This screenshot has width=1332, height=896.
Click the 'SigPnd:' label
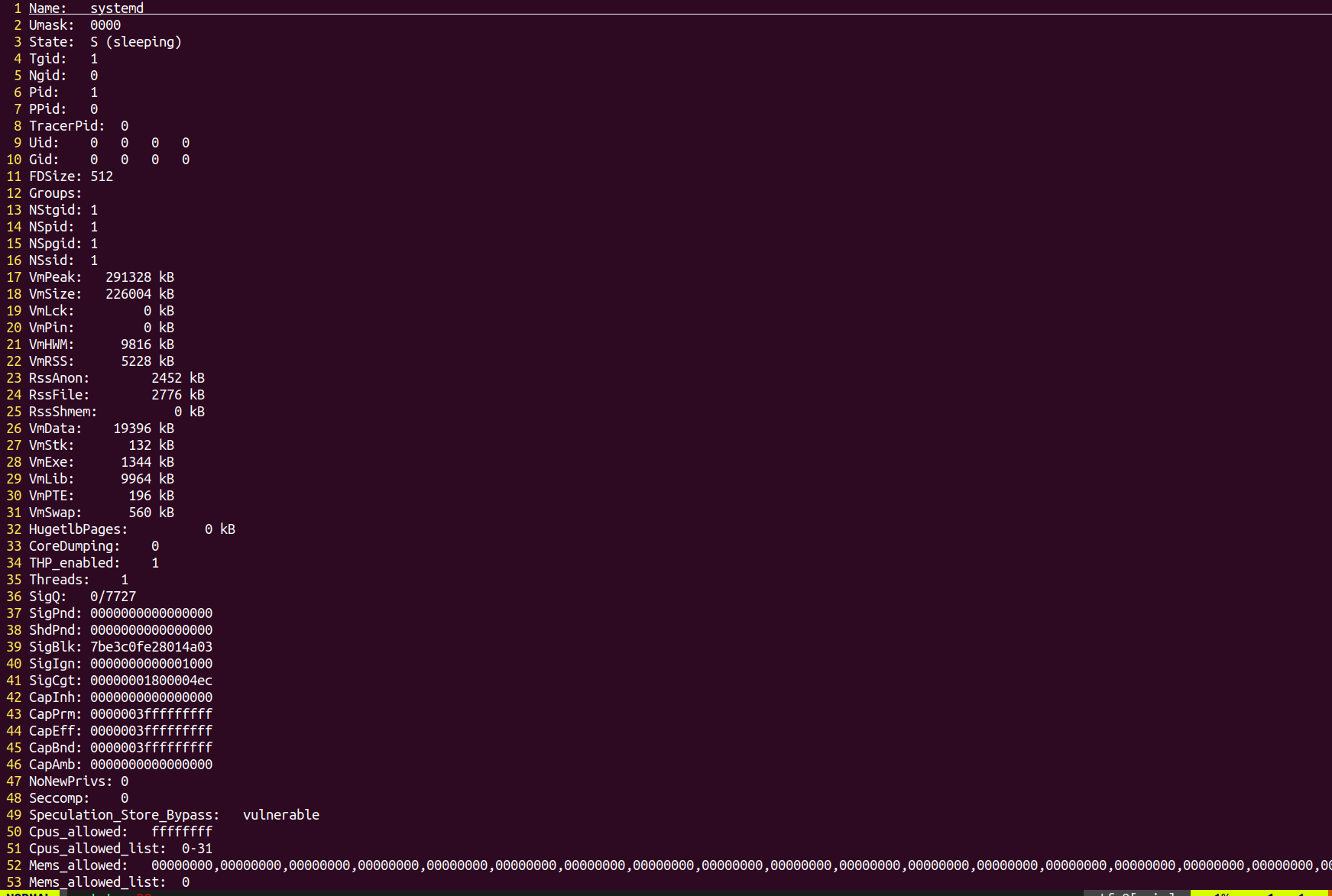[56, 613]
